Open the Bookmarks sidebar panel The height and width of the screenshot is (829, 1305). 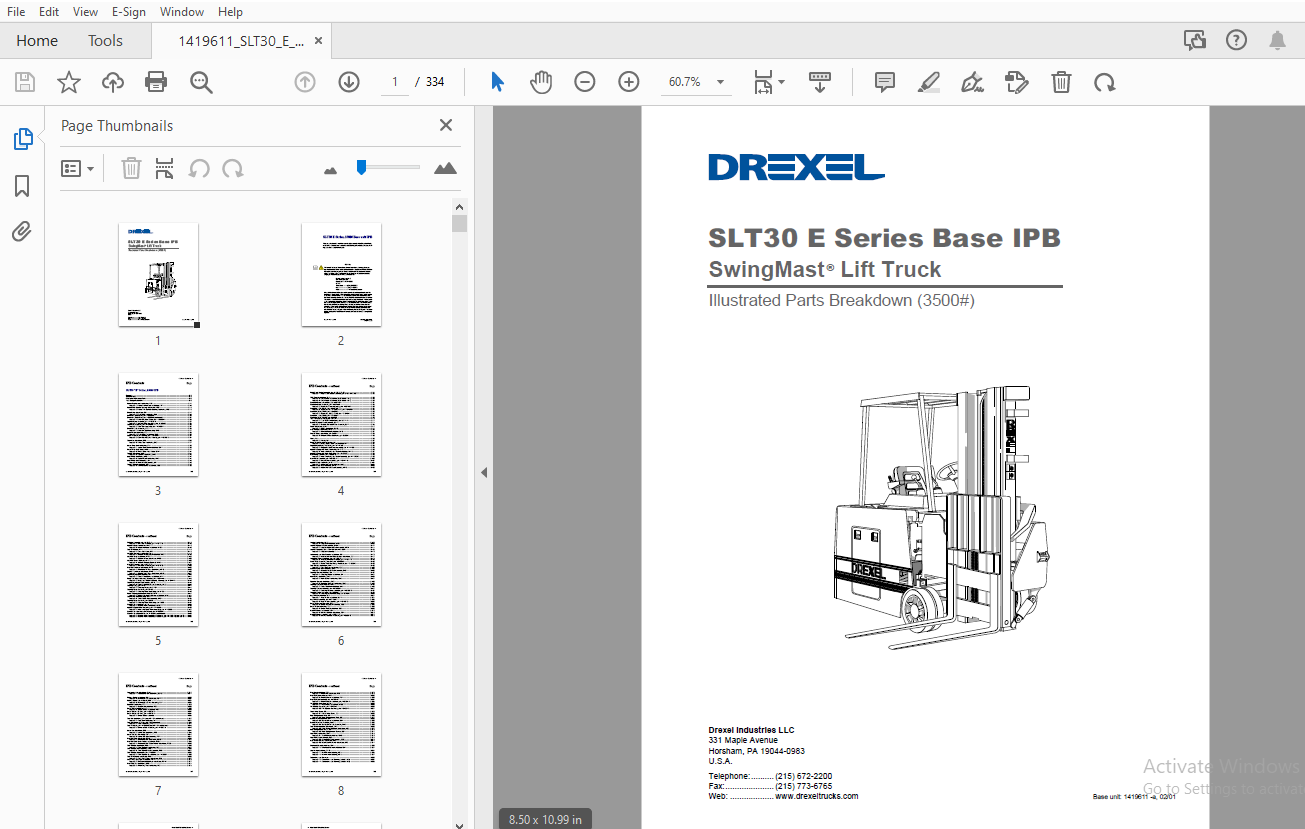22,186
